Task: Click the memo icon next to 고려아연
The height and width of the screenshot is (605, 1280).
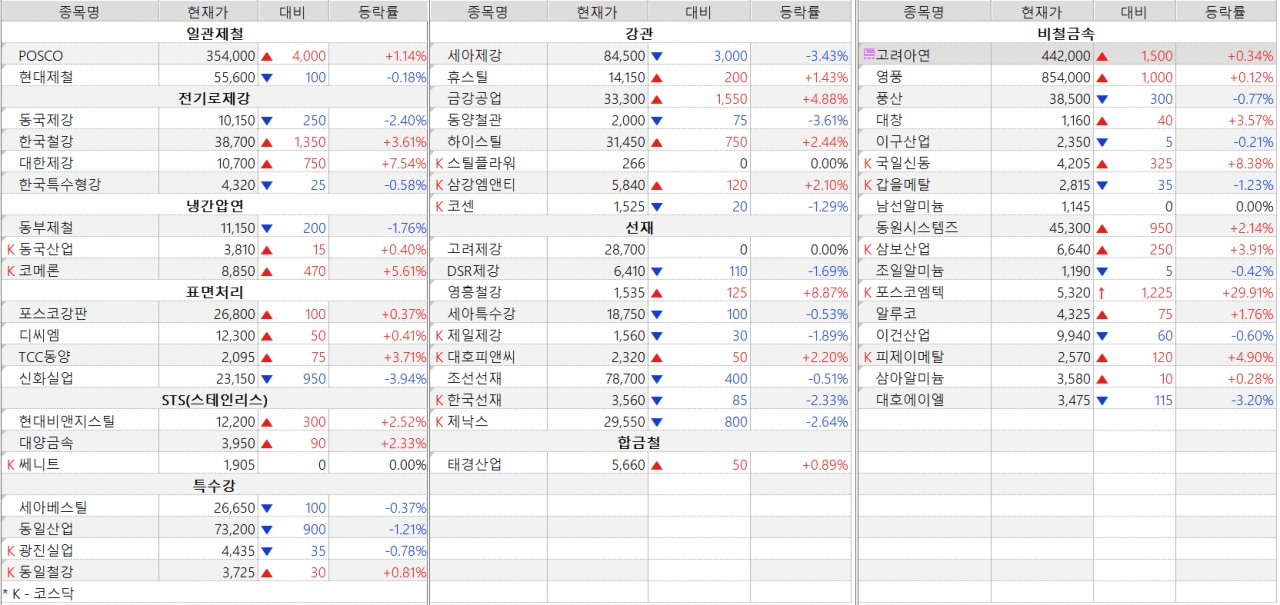Action: tap(868, 55)
